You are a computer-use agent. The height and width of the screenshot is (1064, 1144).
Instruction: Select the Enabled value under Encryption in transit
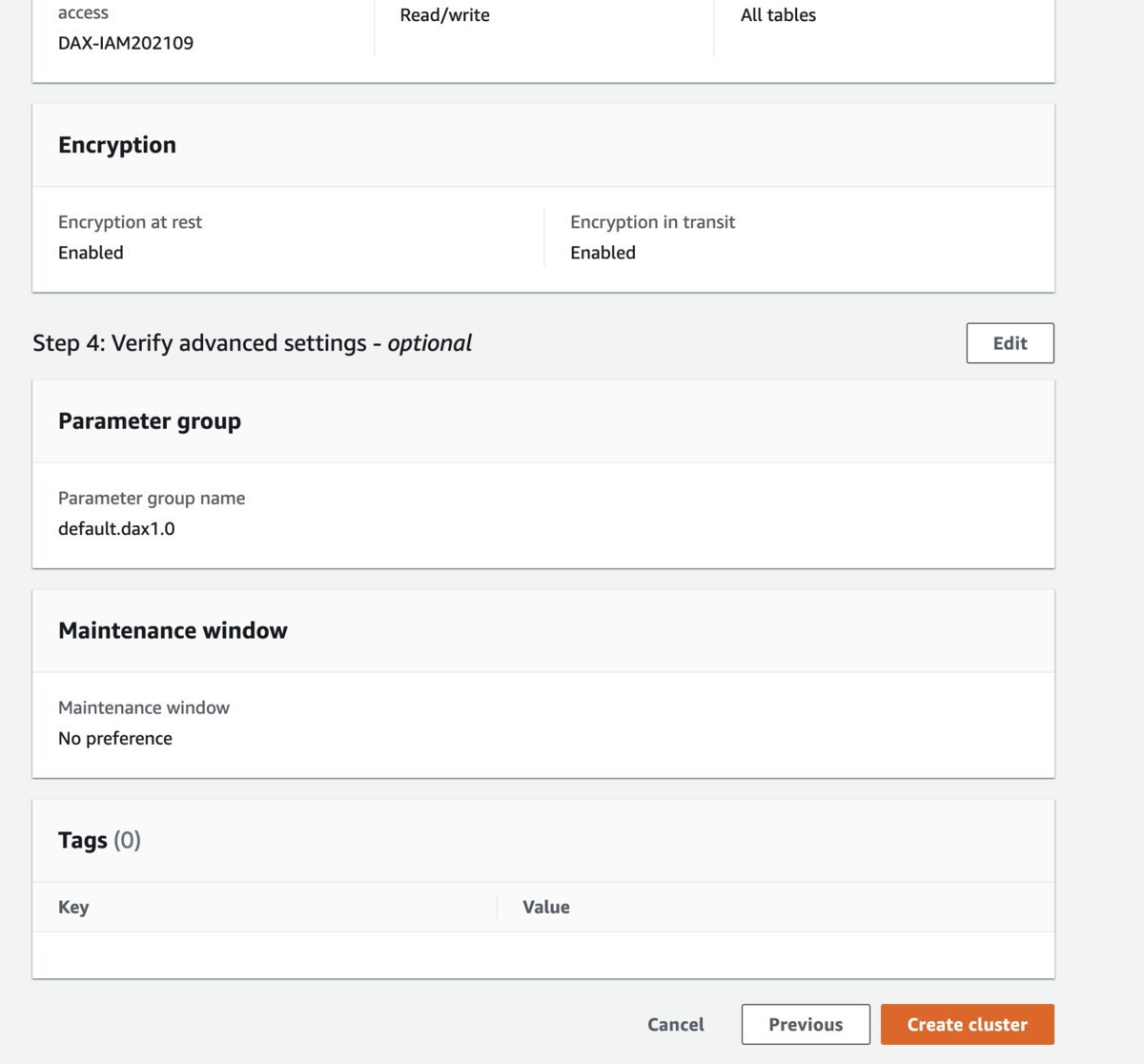603,253
